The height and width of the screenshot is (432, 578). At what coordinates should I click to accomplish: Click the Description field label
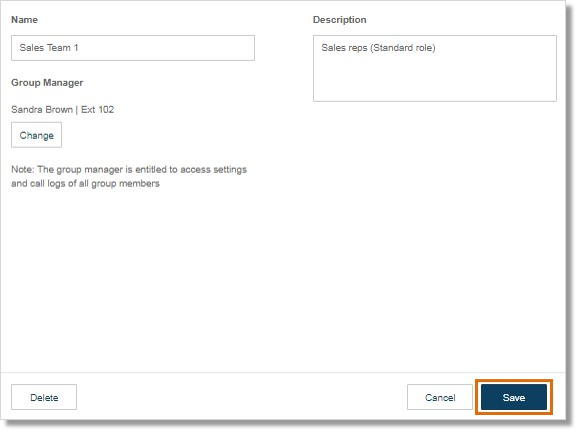(340, 20)
